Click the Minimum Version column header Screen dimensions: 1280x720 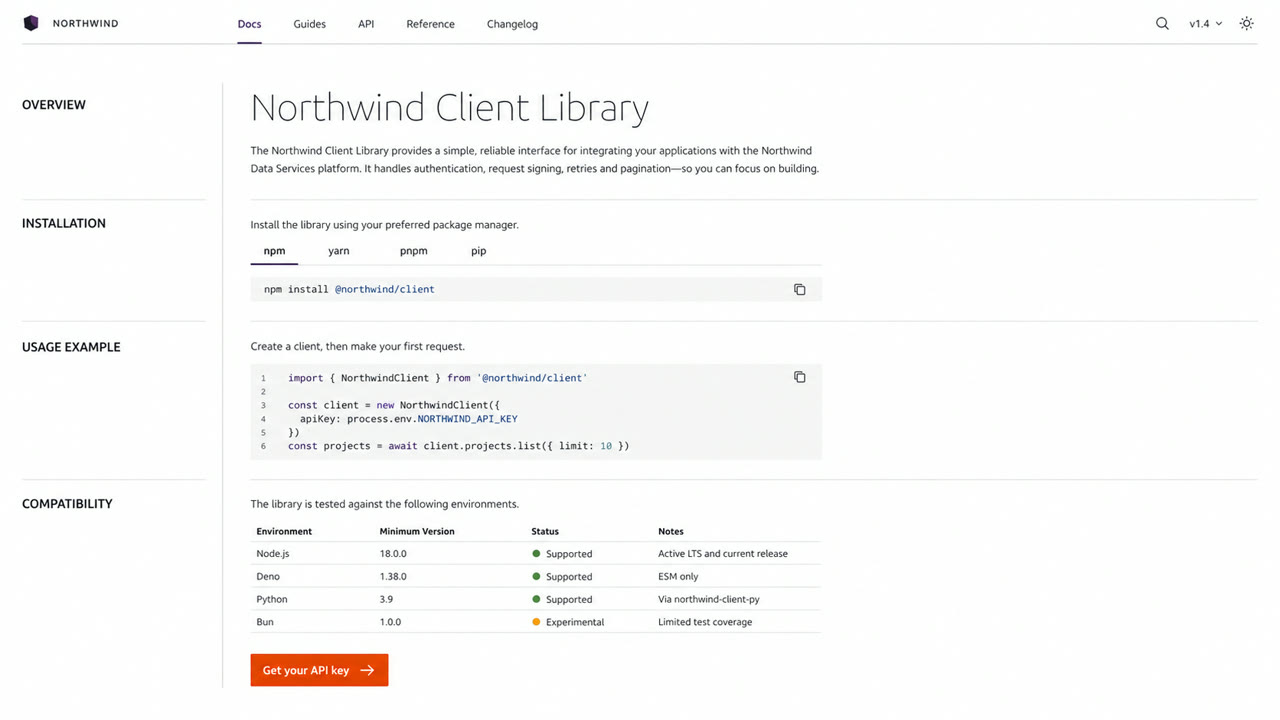[417, 531]
